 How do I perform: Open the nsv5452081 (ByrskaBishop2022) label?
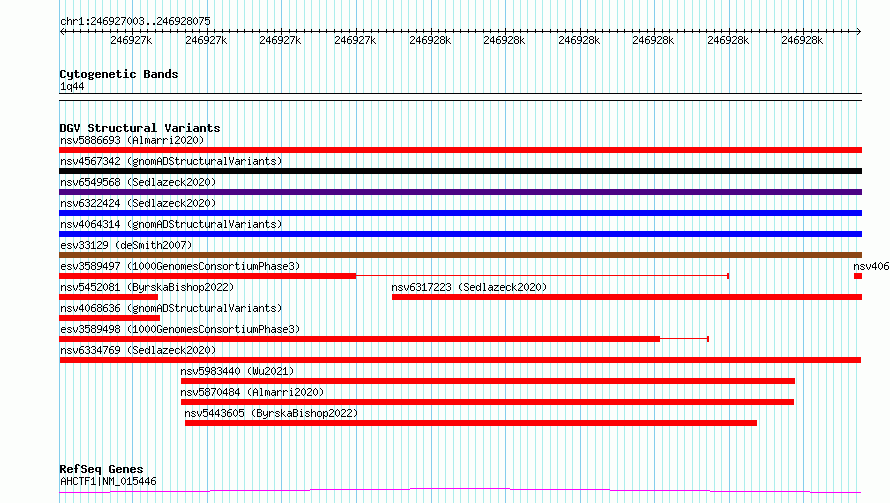[147, 287]
